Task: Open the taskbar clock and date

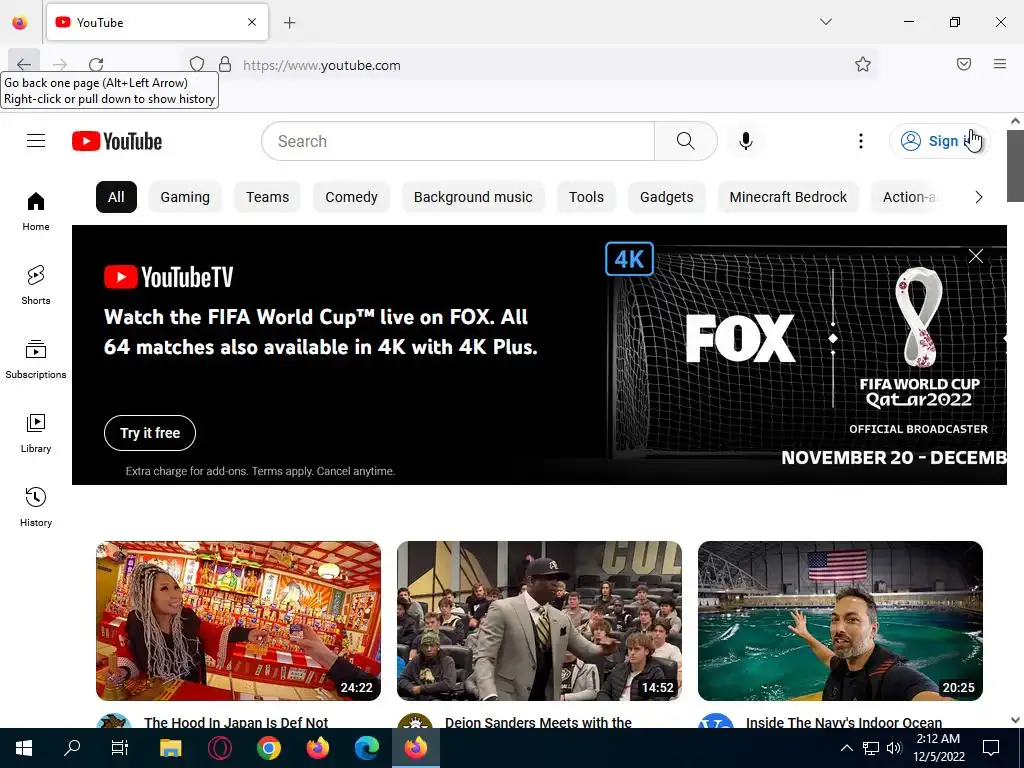Action: click(938, 748)
